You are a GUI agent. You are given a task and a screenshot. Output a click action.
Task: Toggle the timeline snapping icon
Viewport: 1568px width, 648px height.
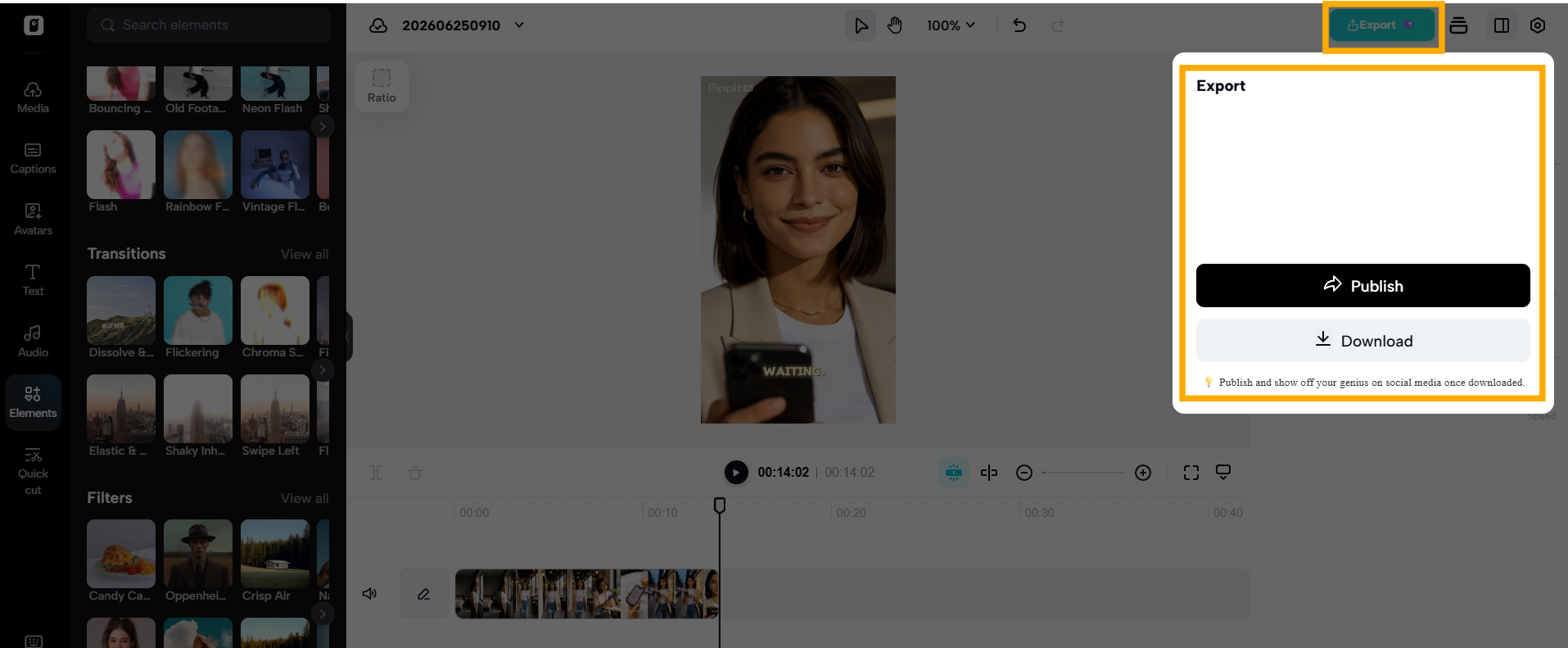click(x=954, y=473)
